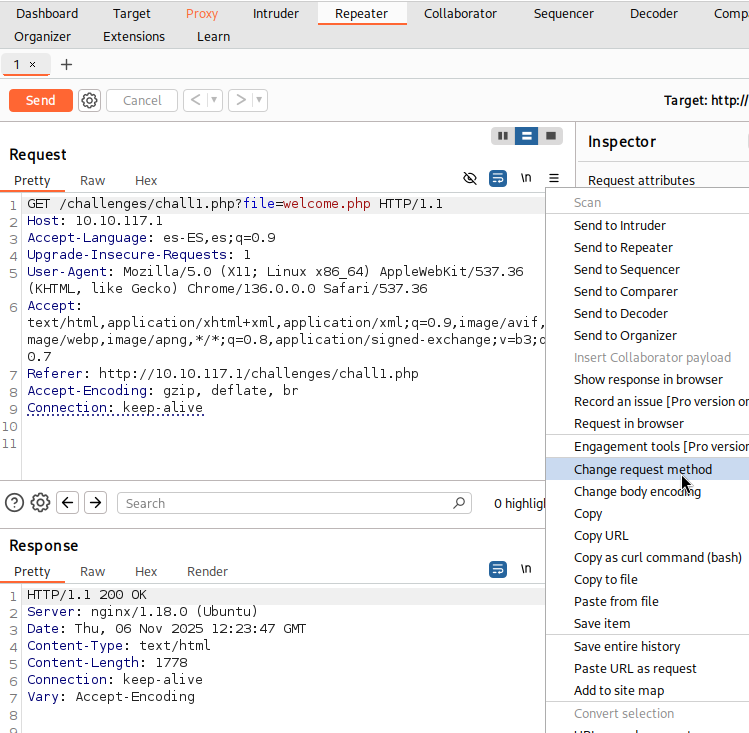Open the Collaborator tab
Screen dimensions: 749x733
point(460,13)
